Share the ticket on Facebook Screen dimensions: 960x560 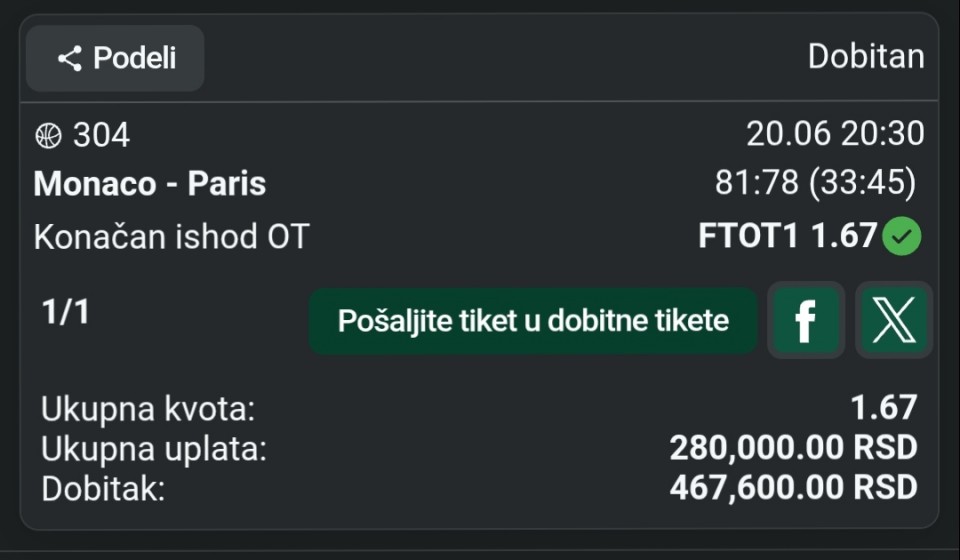806,320
